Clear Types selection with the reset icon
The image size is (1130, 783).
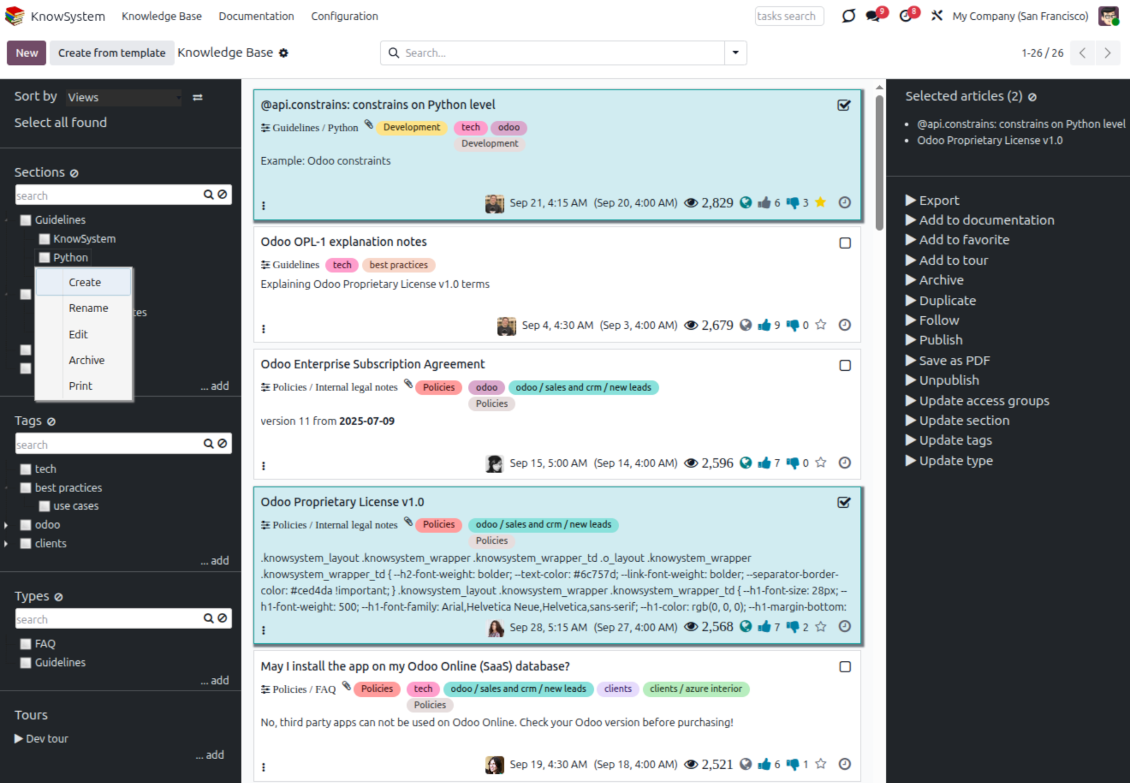pos(58,597)
